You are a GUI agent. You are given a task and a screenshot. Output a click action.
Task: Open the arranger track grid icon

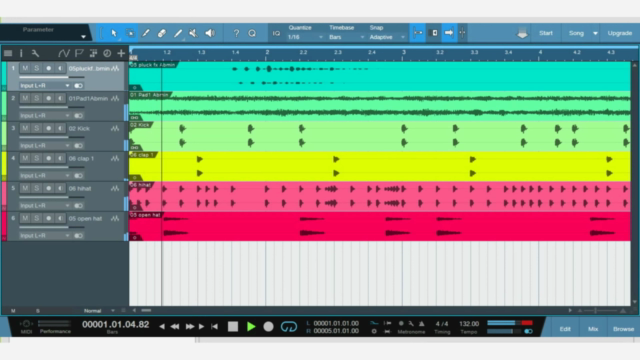tap(93, 53)
